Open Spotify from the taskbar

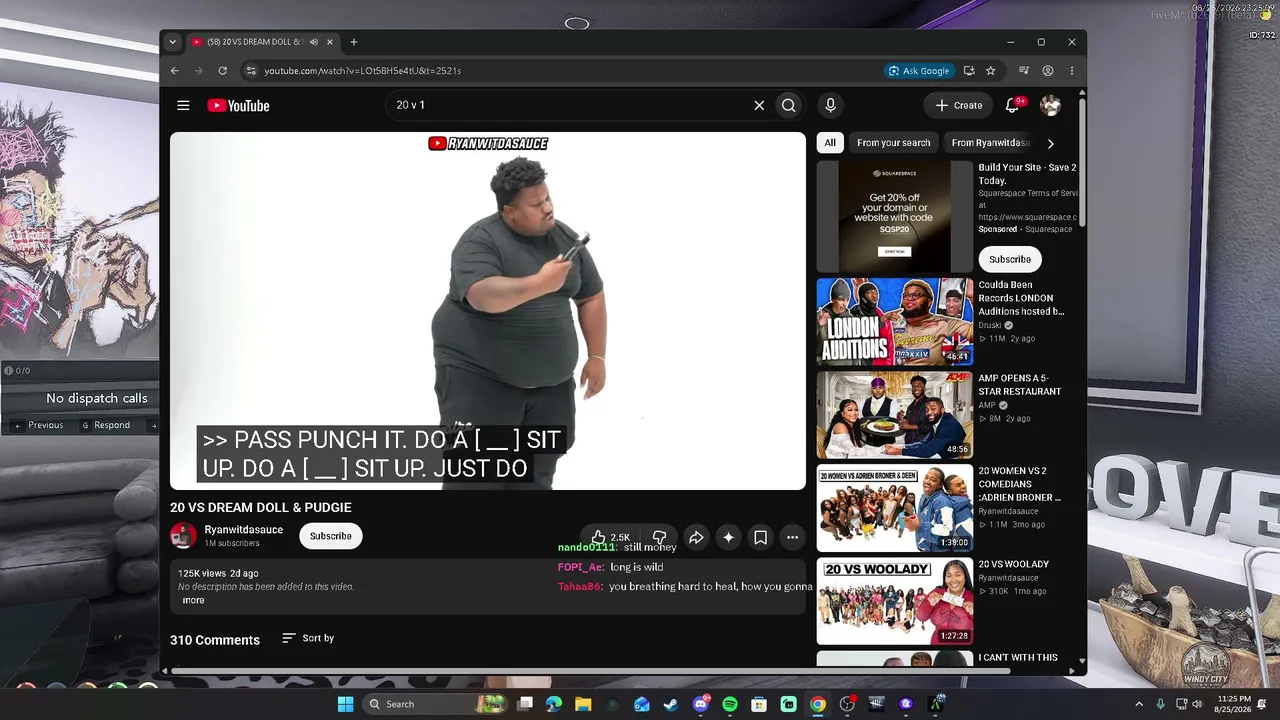point(730,704)
